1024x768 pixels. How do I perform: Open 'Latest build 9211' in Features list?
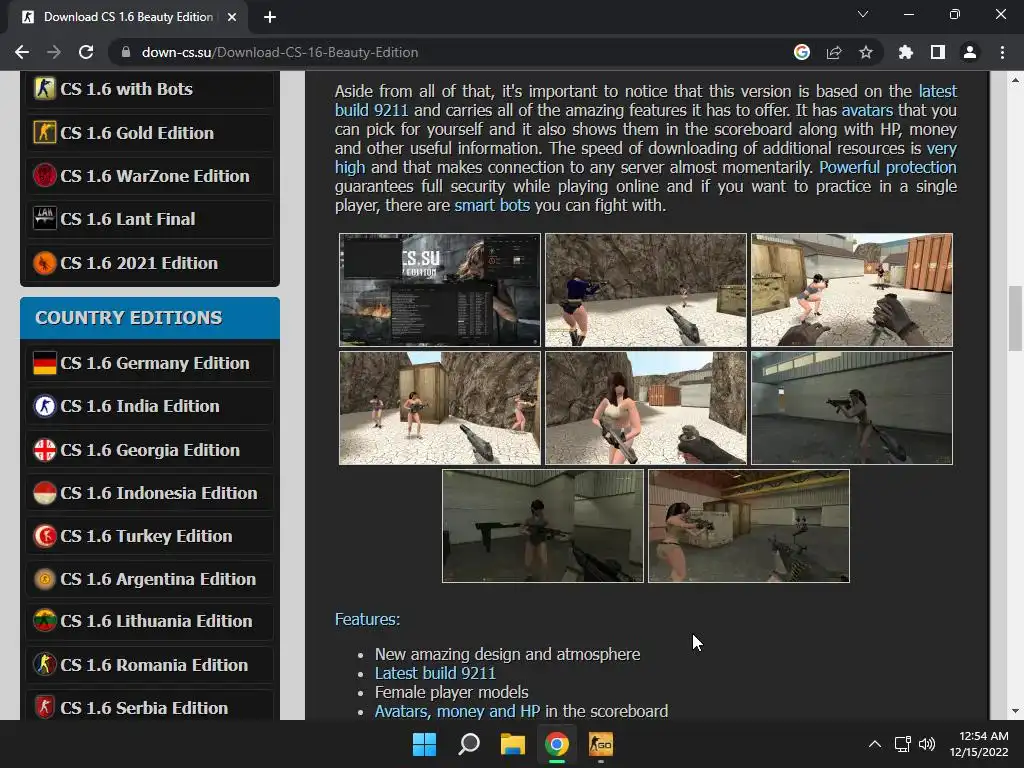pyautogui.click(x=435, y=673)
